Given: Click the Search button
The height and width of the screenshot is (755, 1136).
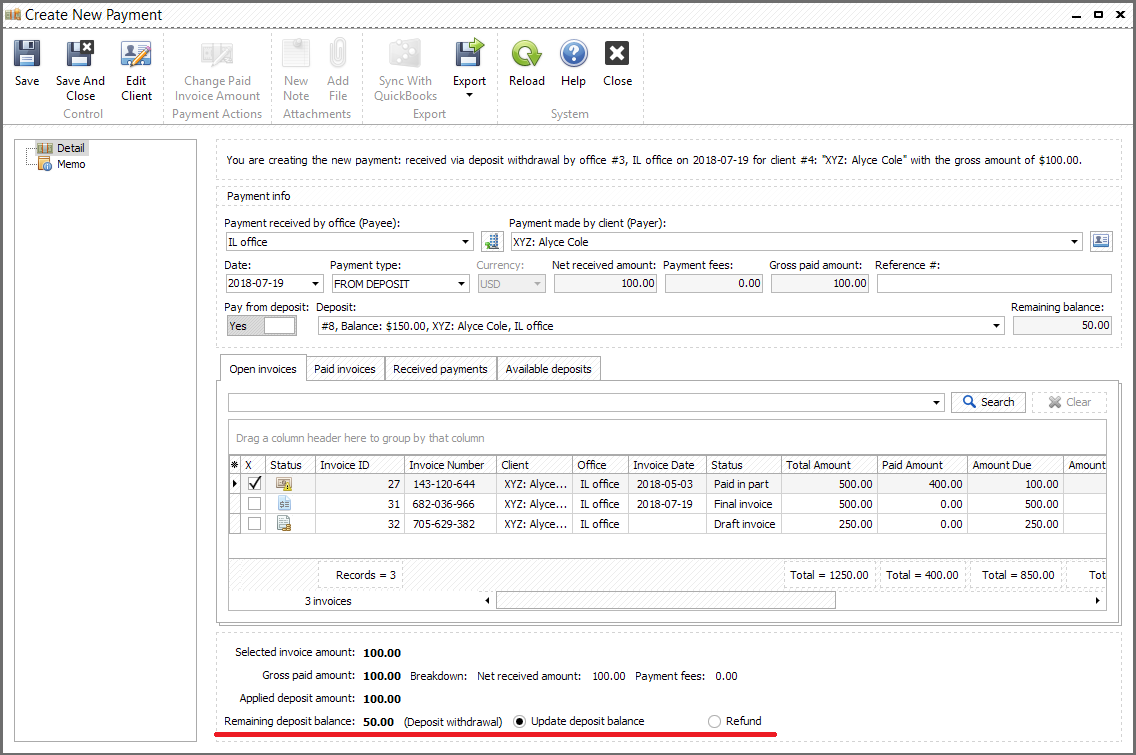Looking at the screenshot, I should pyautogui.click(x=988, y=402).
